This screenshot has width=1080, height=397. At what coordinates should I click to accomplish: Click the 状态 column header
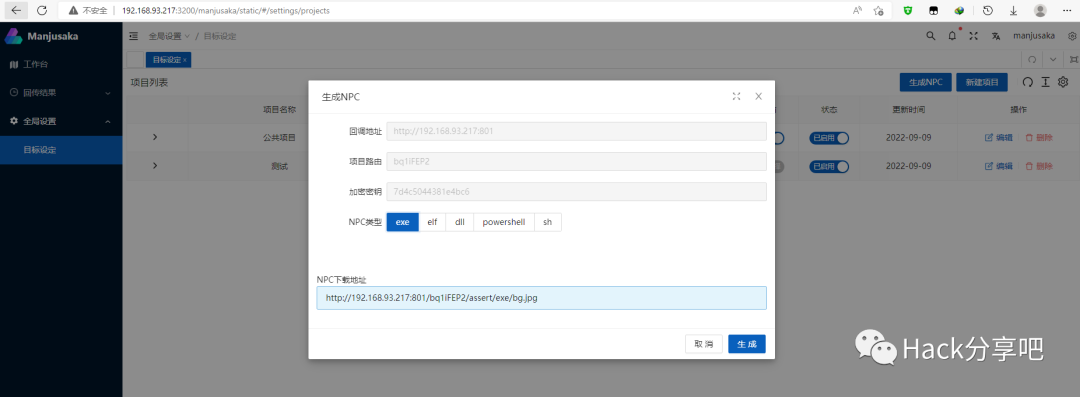(829, 110)
